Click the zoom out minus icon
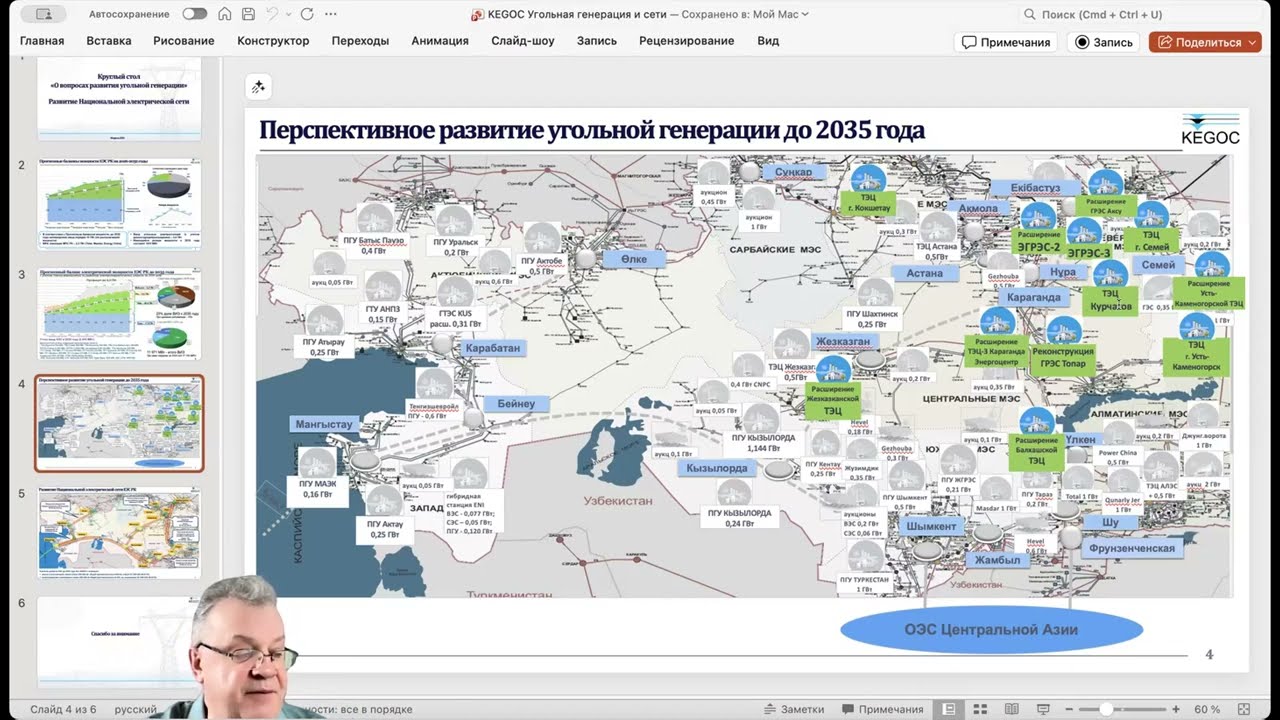Screen dimensions: 1280x720 pyautogui.click(x=1070, y=709)
